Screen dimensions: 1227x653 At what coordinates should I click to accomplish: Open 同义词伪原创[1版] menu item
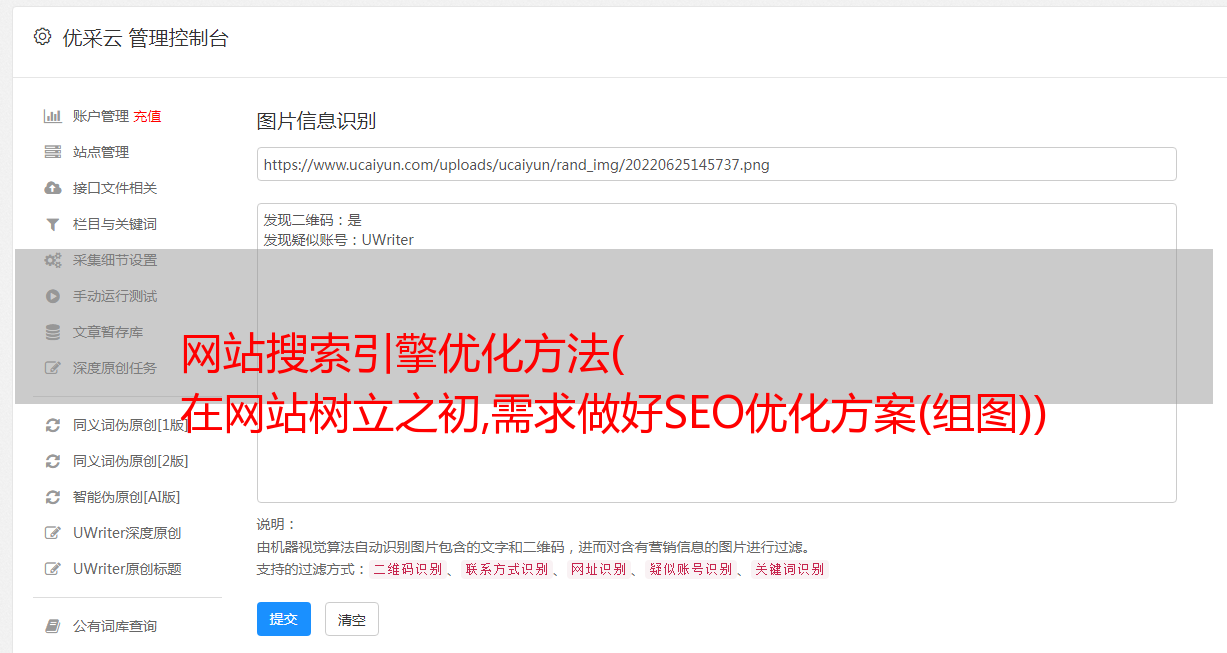[131, 425]
